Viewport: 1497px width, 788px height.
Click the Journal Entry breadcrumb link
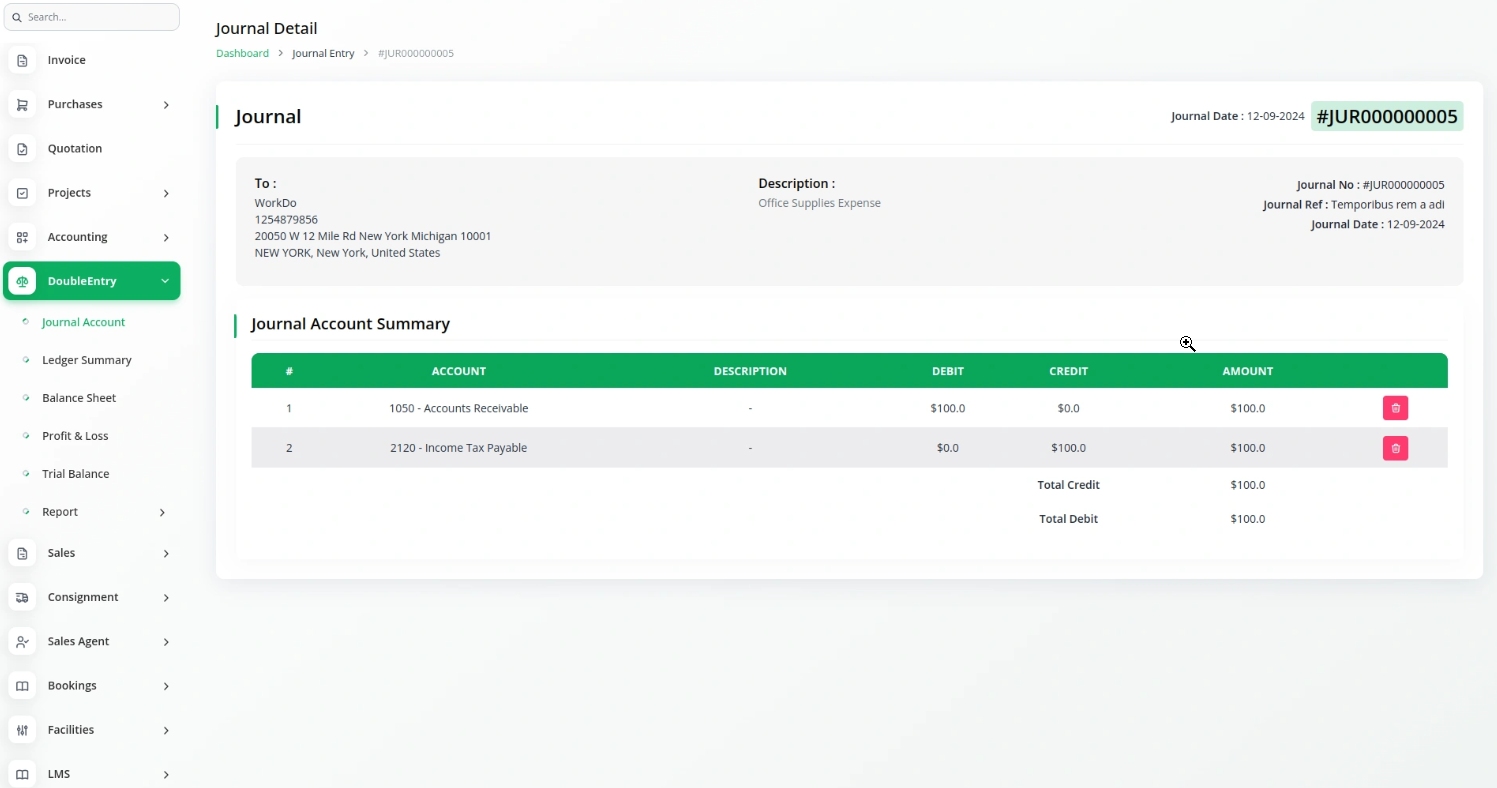323,53
